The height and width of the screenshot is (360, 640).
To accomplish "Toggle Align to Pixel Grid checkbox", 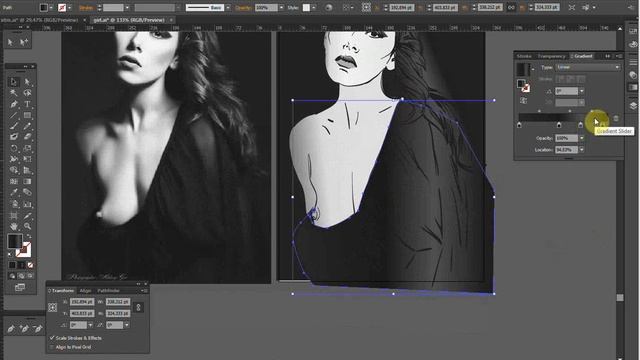I will [x=52, y=347].
